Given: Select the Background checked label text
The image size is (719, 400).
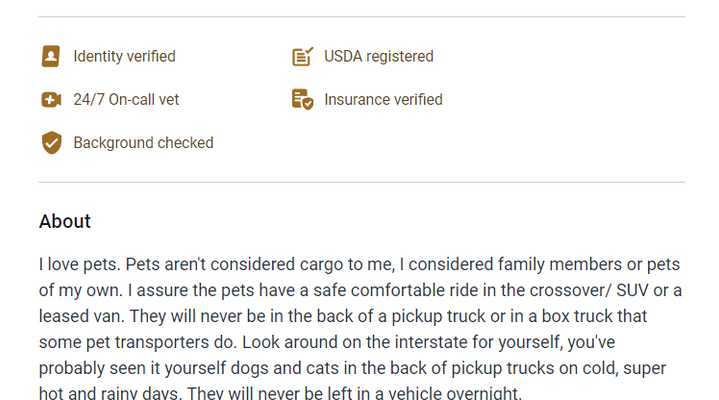Looking at the screenshot, I should click(x=144, y=143).
